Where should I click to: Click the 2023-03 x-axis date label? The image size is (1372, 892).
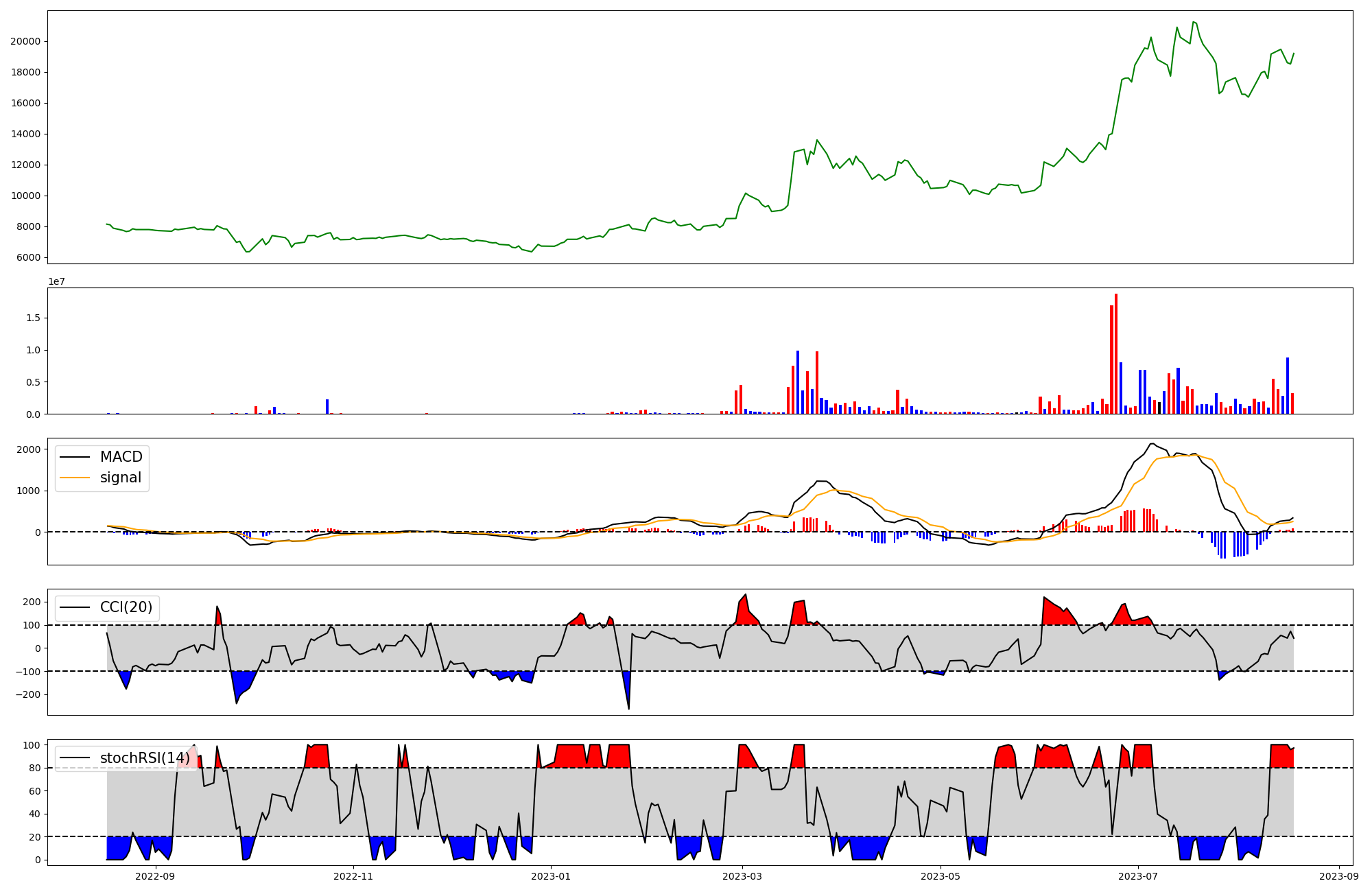pyautogui.click(x=742, y=876)
